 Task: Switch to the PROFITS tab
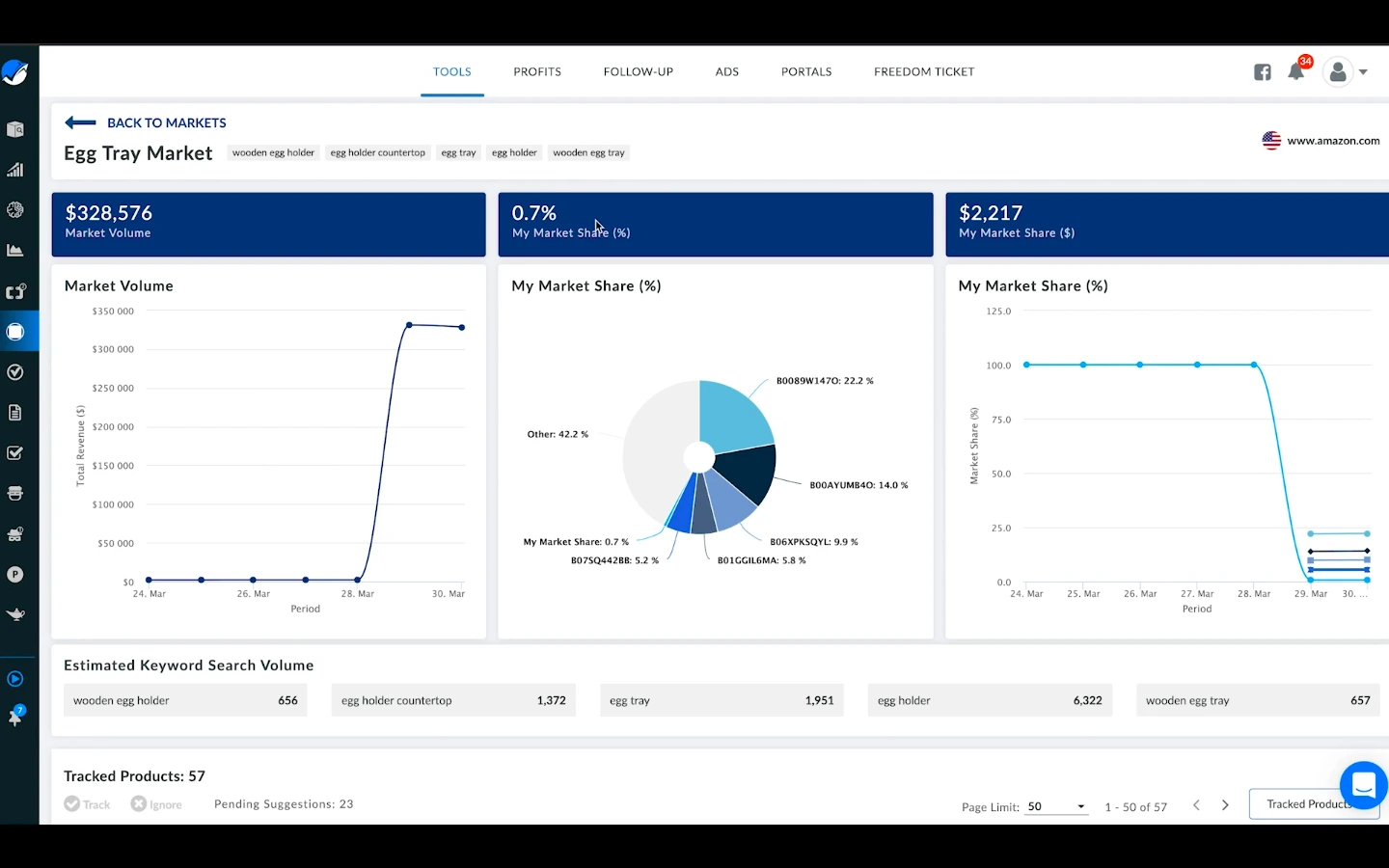[537, 72]
